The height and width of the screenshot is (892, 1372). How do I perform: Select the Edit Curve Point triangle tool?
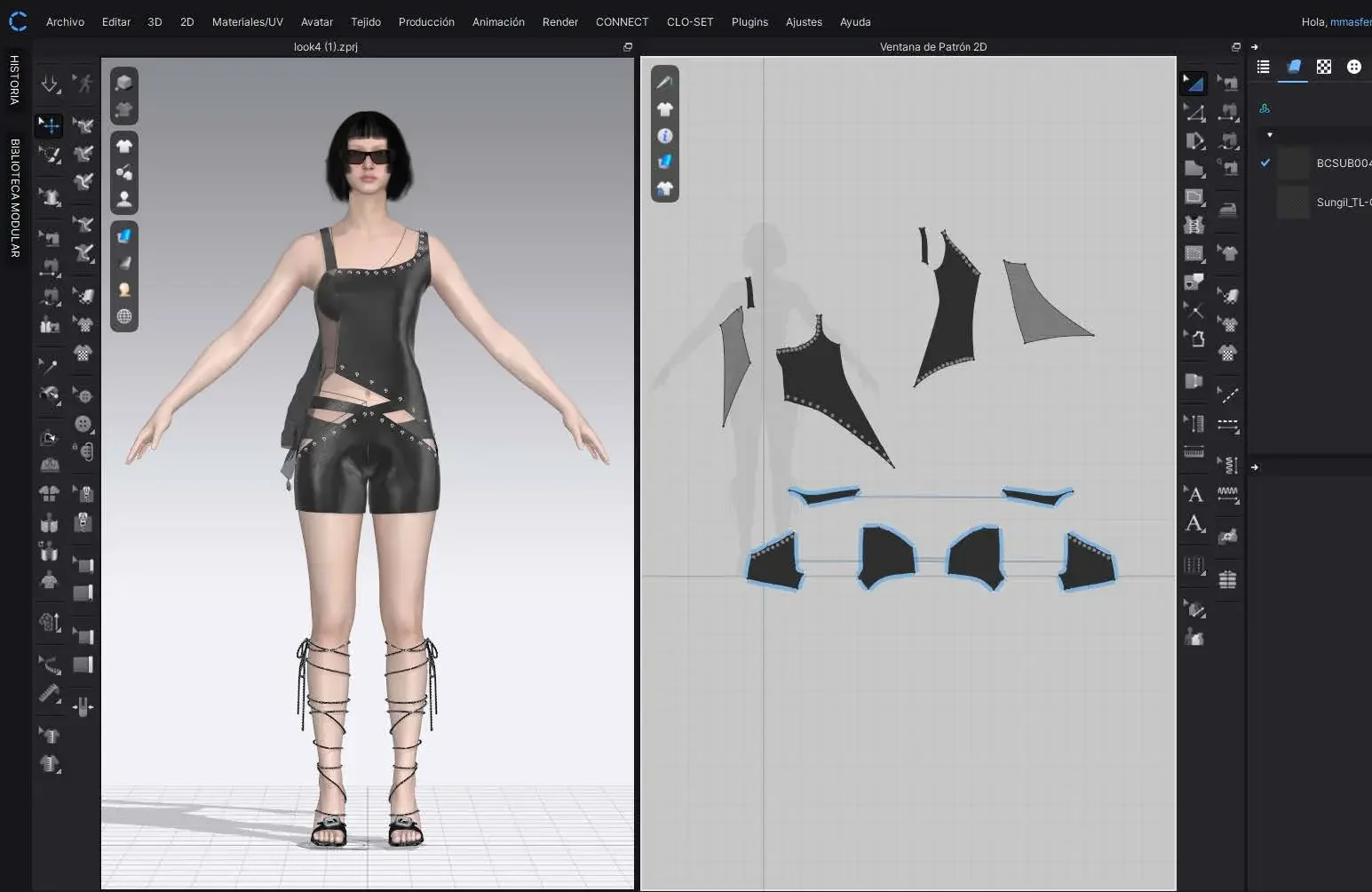[1194, 112]
